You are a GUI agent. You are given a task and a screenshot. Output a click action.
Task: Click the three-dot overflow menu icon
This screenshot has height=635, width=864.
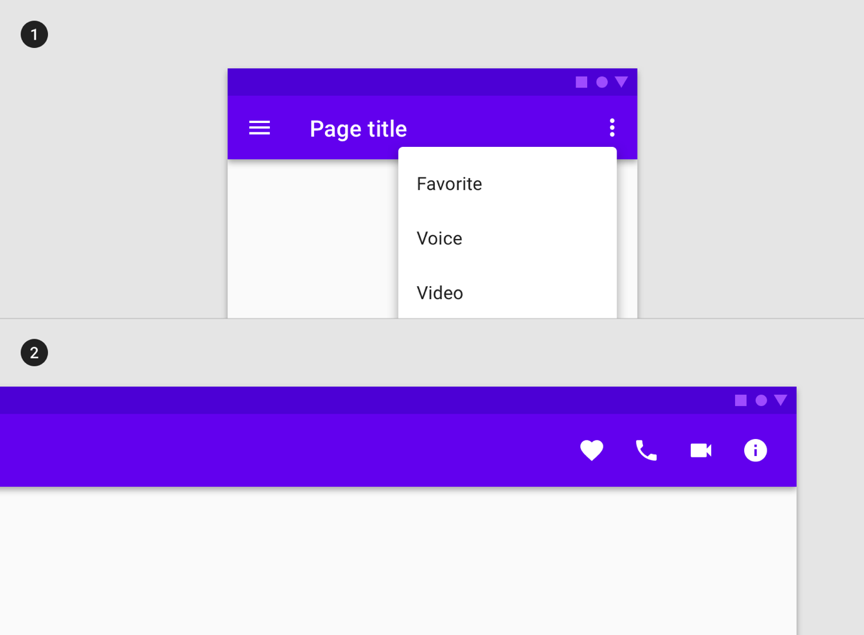pos(612,128)
